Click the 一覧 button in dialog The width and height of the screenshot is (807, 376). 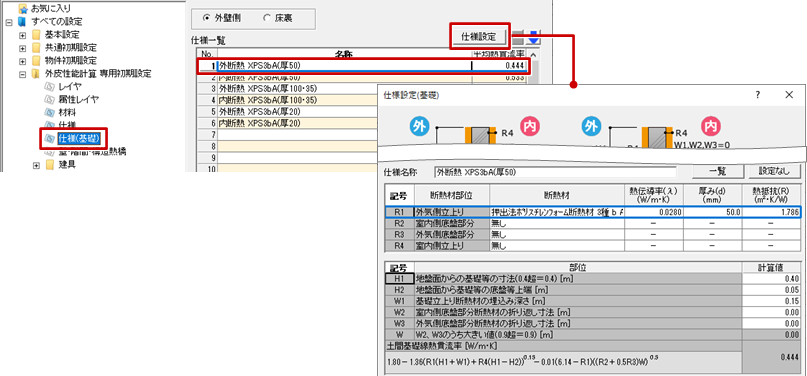(x=717, y=172)
